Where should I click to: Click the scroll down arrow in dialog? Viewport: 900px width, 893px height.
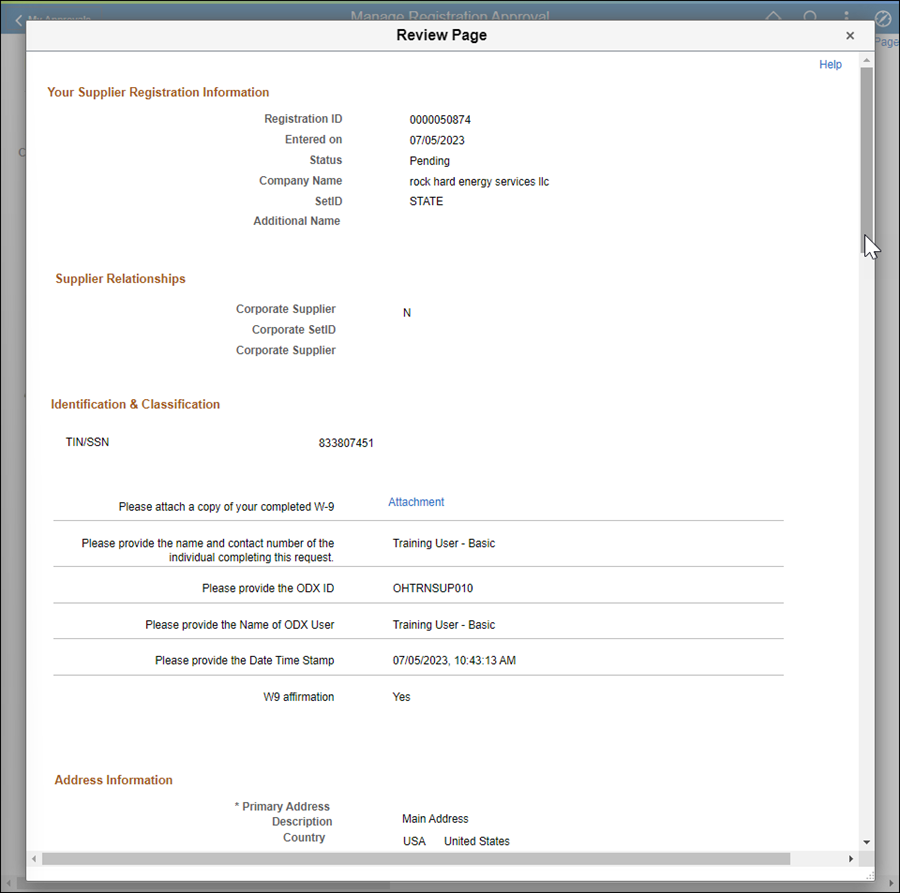[867, 842]
